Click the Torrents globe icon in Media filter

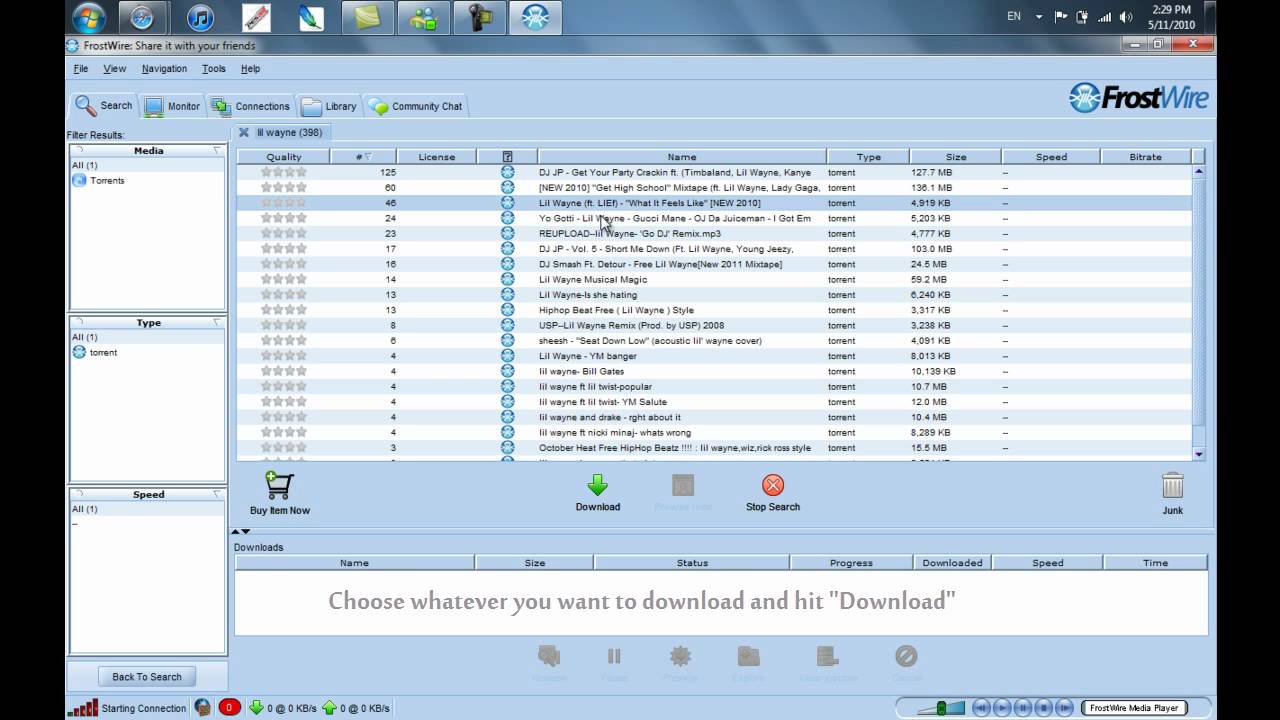click(x=80, y=180)
